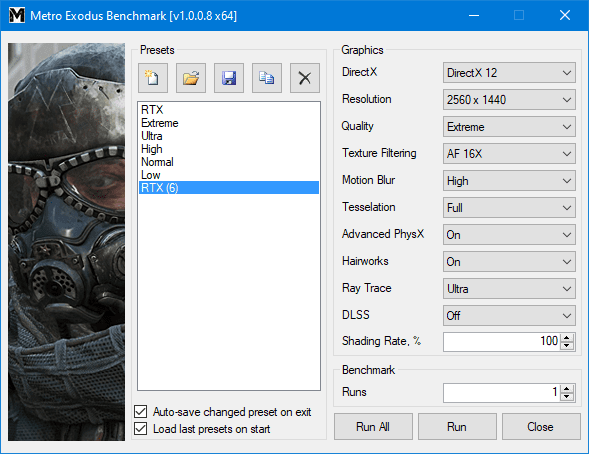
Task: Change the DLSS dropdown from Off
Action: tap(509, 315)
